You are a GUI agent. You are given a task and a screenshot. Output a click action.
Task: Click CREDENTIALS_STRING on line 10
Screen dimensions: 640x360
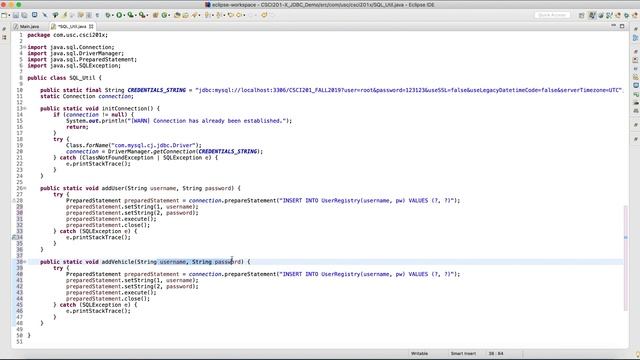(x=156, y=90)
